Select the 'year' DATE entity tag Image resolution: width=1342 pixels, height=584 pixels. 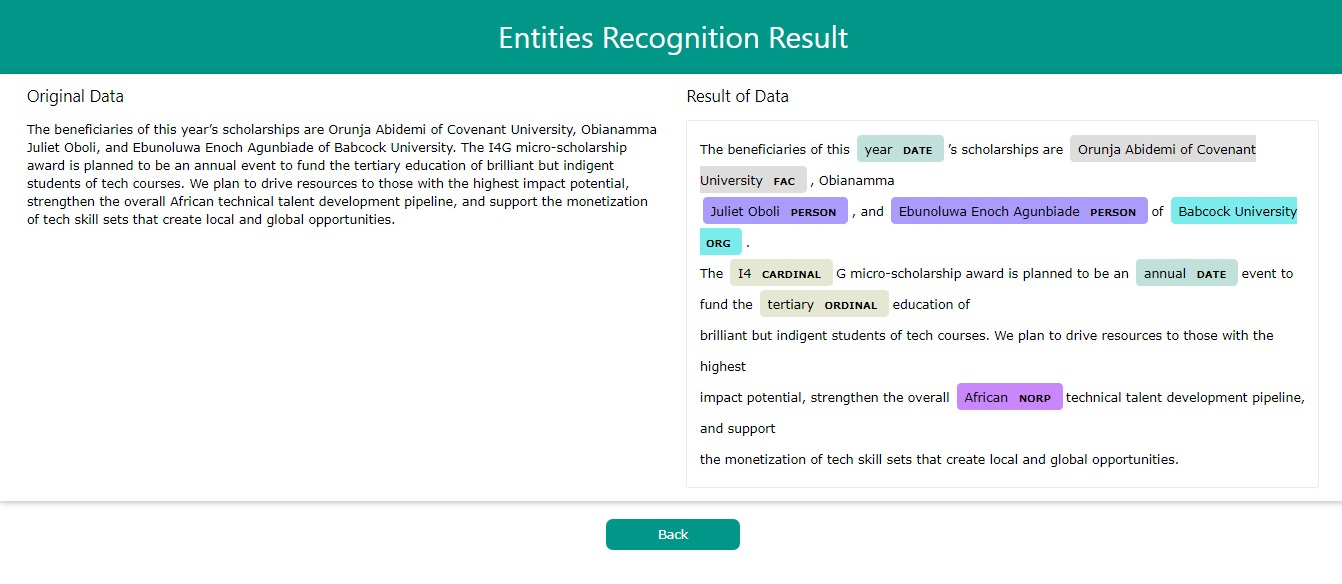pyautogui.click(x=899, y=150)
